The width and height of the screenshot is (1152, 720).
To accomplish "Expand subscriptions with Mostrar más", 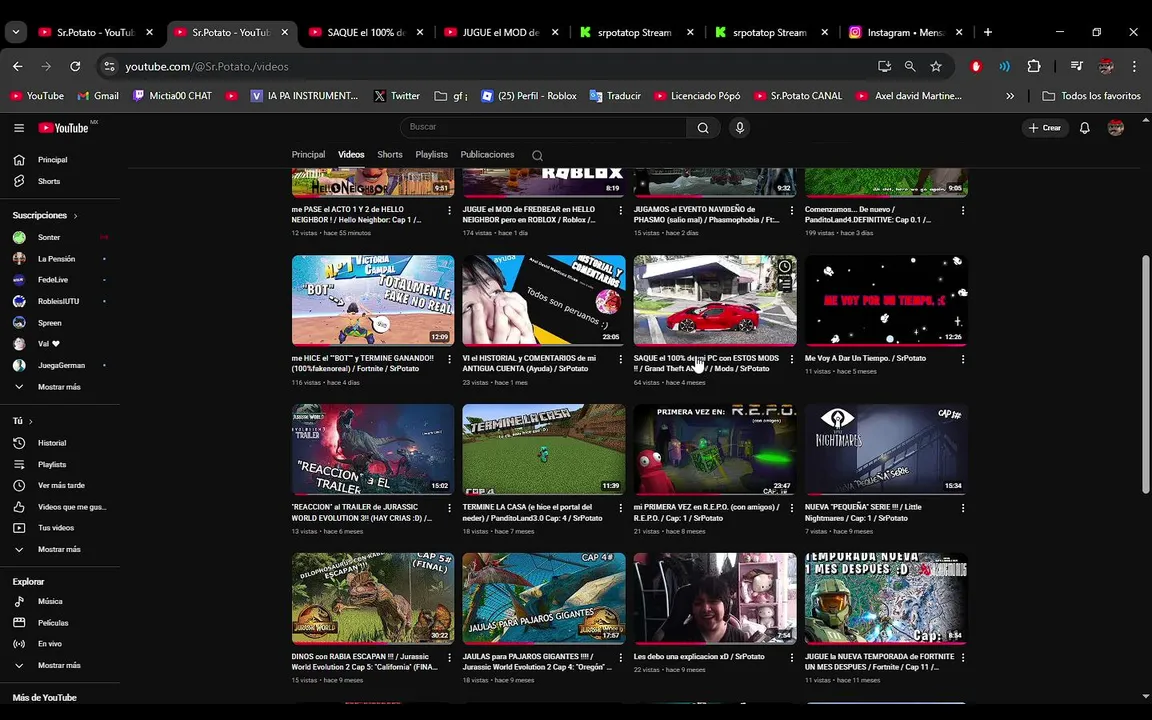I will pos(60,386).
